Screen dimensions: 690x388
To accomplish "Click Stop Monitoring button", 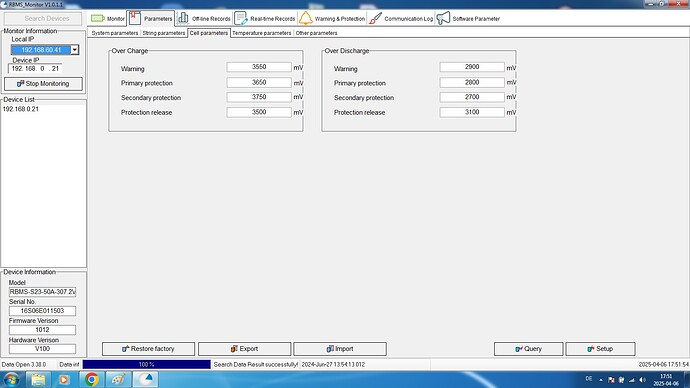I will [x=43, y=84].
